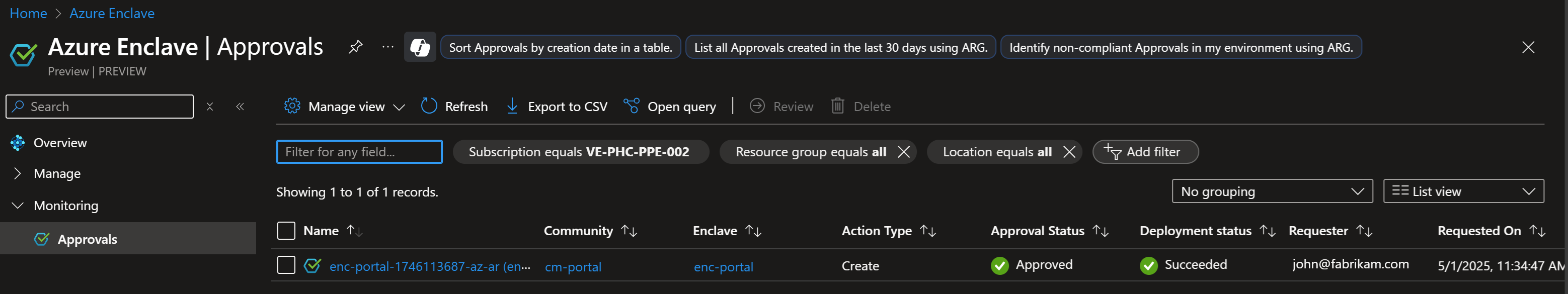The image size is (1568, 294).
Task: Open the List view dropdown
Action: (x=1463, y=191)
